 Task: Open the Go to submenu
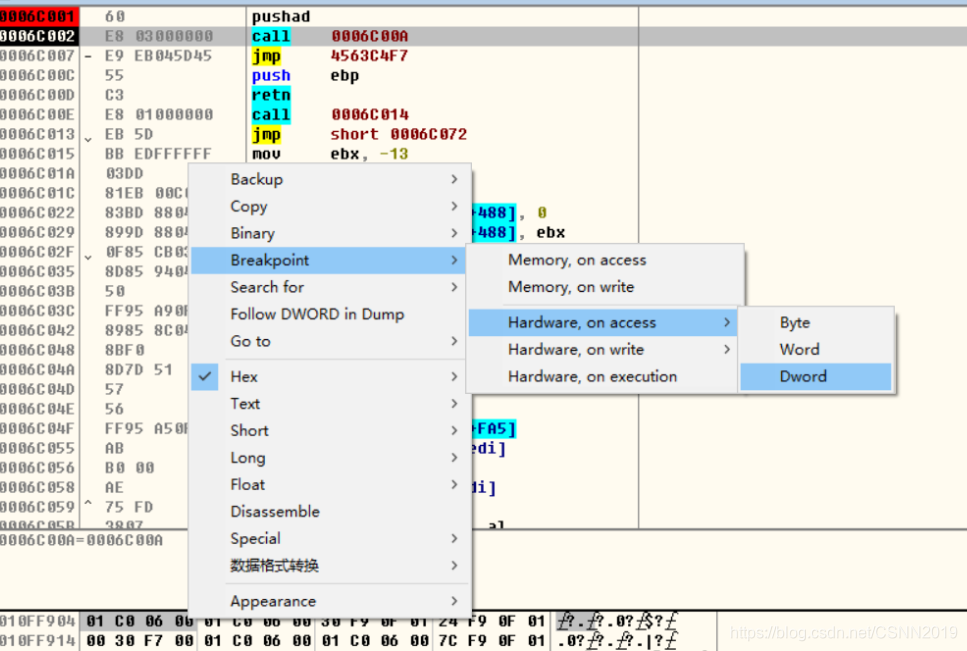click(331, 342)
